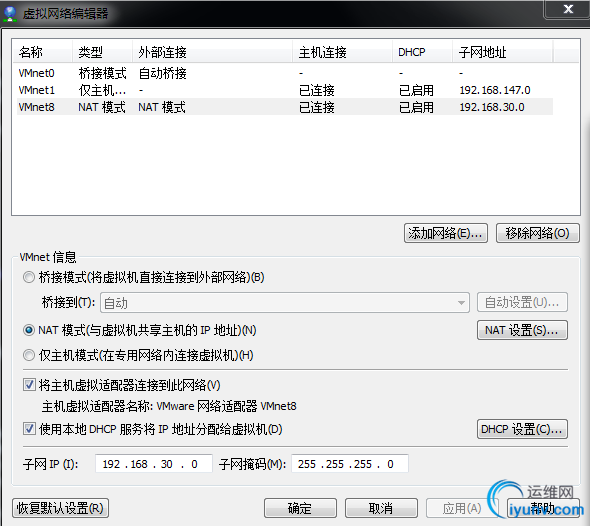
Task: Select host-only mode radio button (仅主机模式)
Action: point(29,355)
